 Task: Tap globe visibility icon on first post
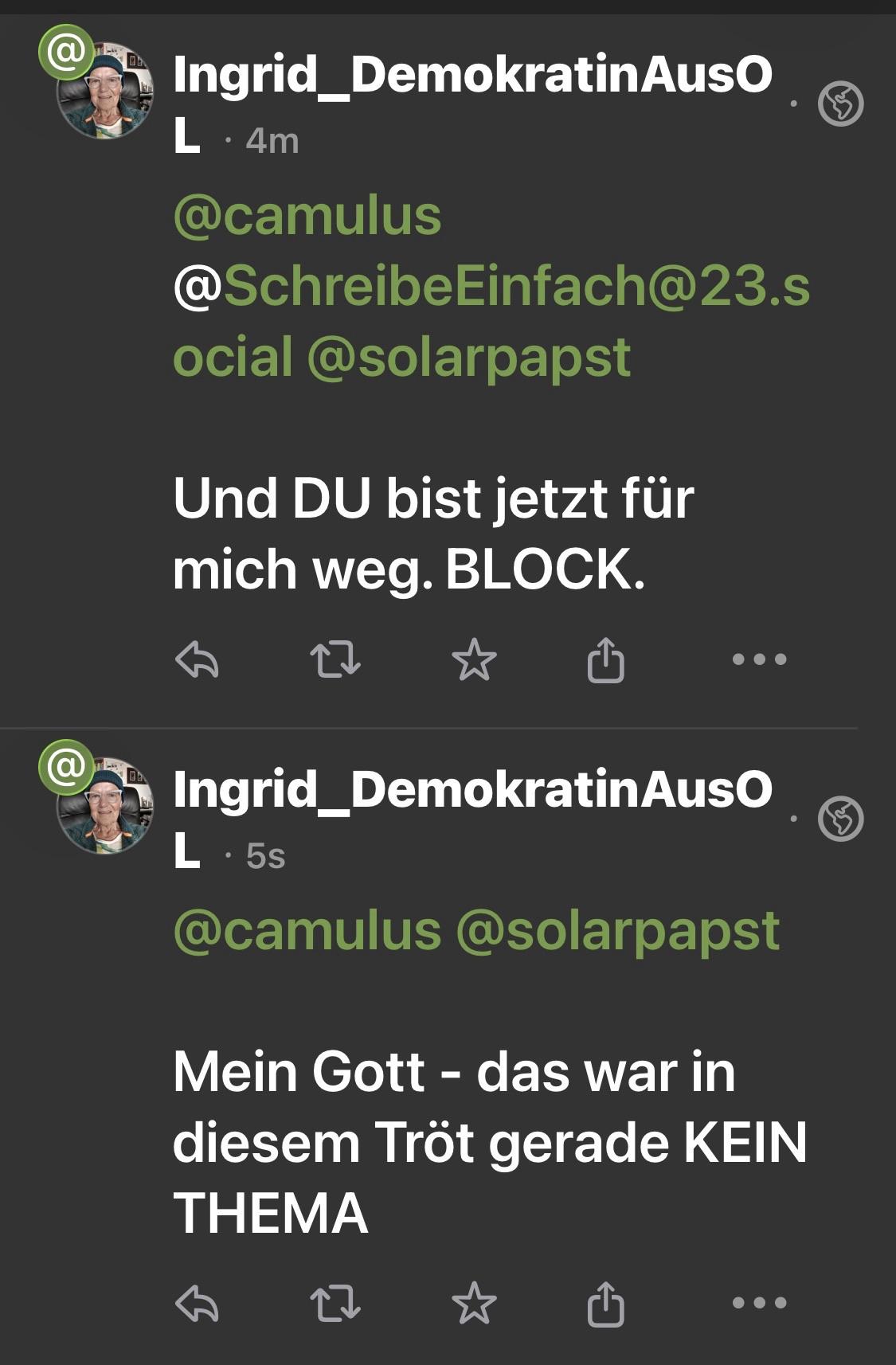pos(841,104)
